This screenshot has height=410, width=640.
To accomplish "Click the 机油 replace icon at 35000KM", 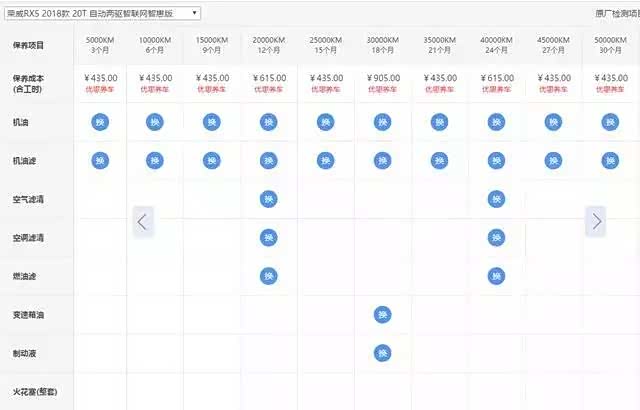I will (x=440, y=122).
